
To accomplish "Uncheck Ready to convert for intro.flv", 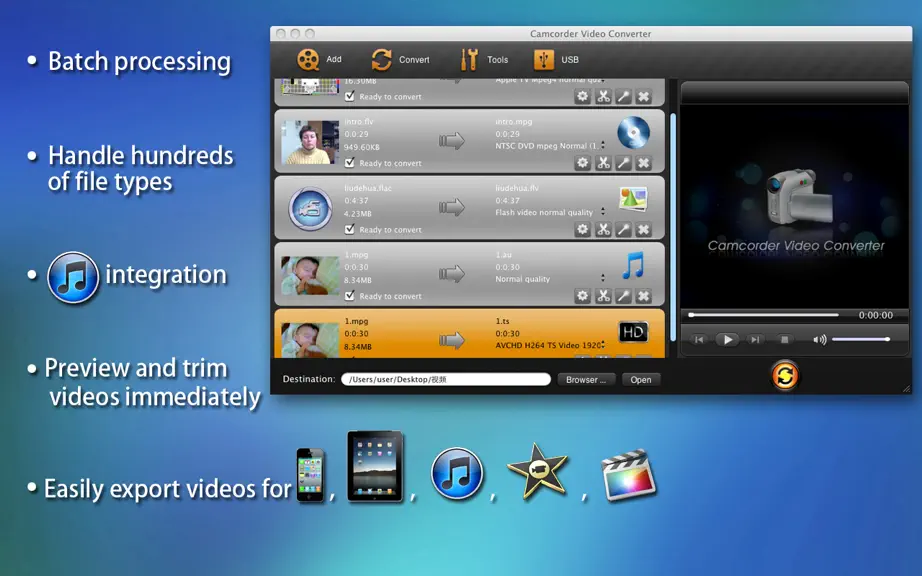I will point(350,162).
